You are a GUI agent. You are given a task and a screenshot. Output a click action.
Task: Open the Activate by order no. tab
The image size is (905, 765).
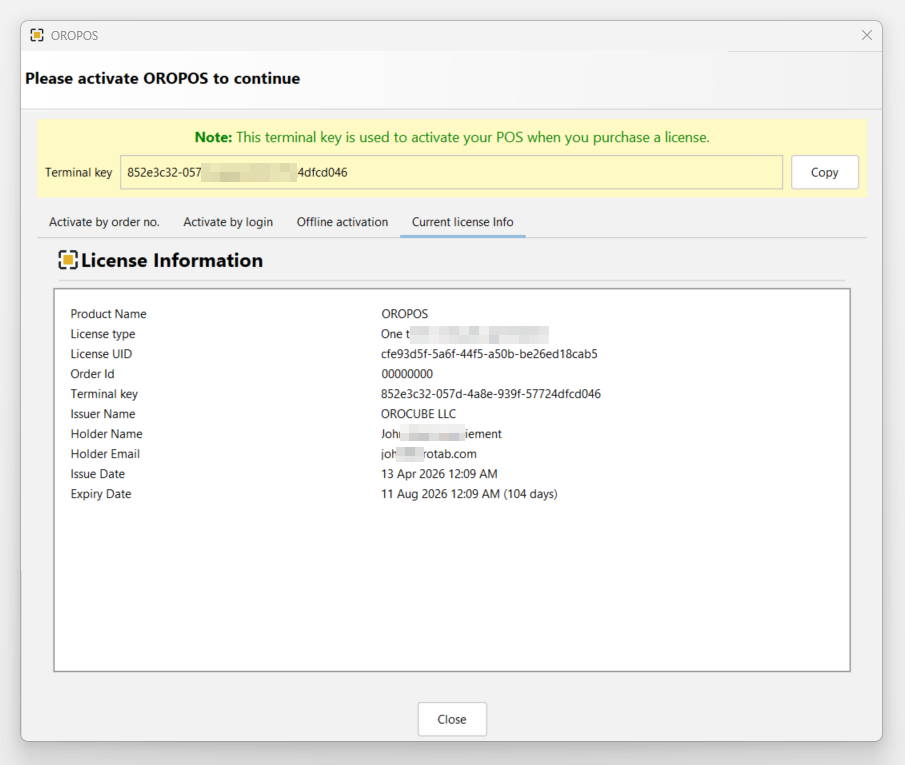(104, 222)
